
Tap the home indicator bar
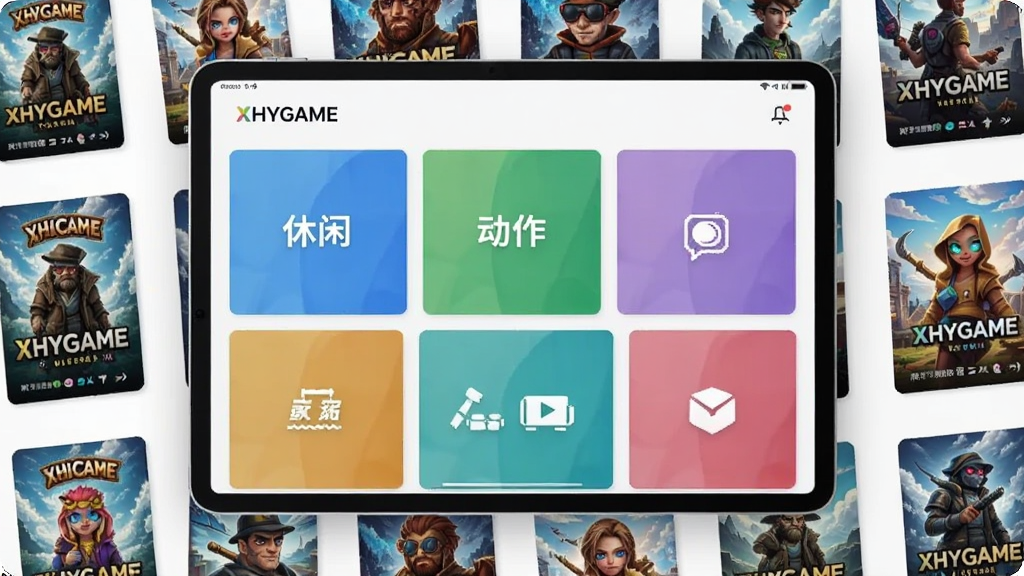(x=512, y=485)
